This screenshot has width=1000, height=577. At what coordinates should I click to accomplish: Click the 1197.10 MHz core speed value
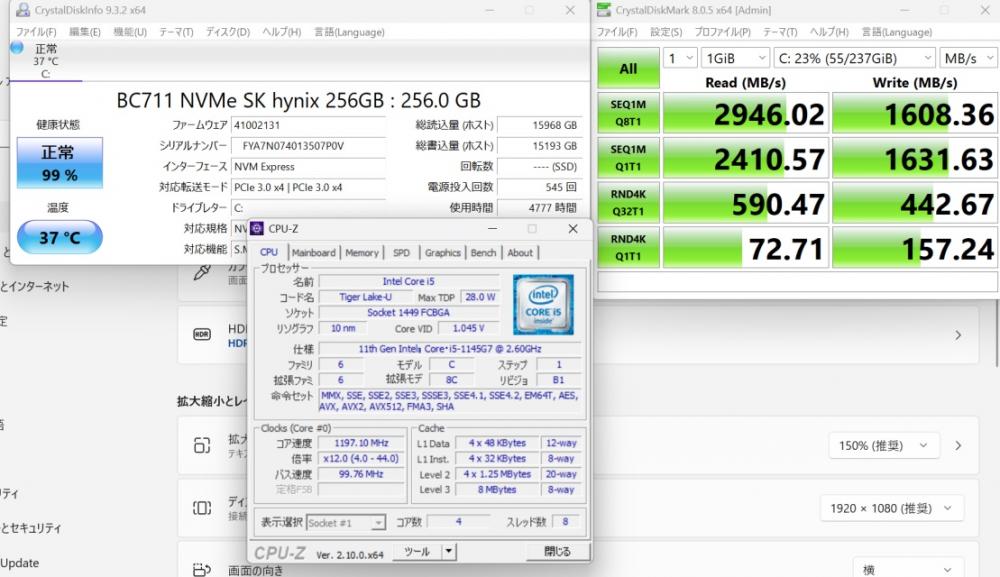click(361, 443)
